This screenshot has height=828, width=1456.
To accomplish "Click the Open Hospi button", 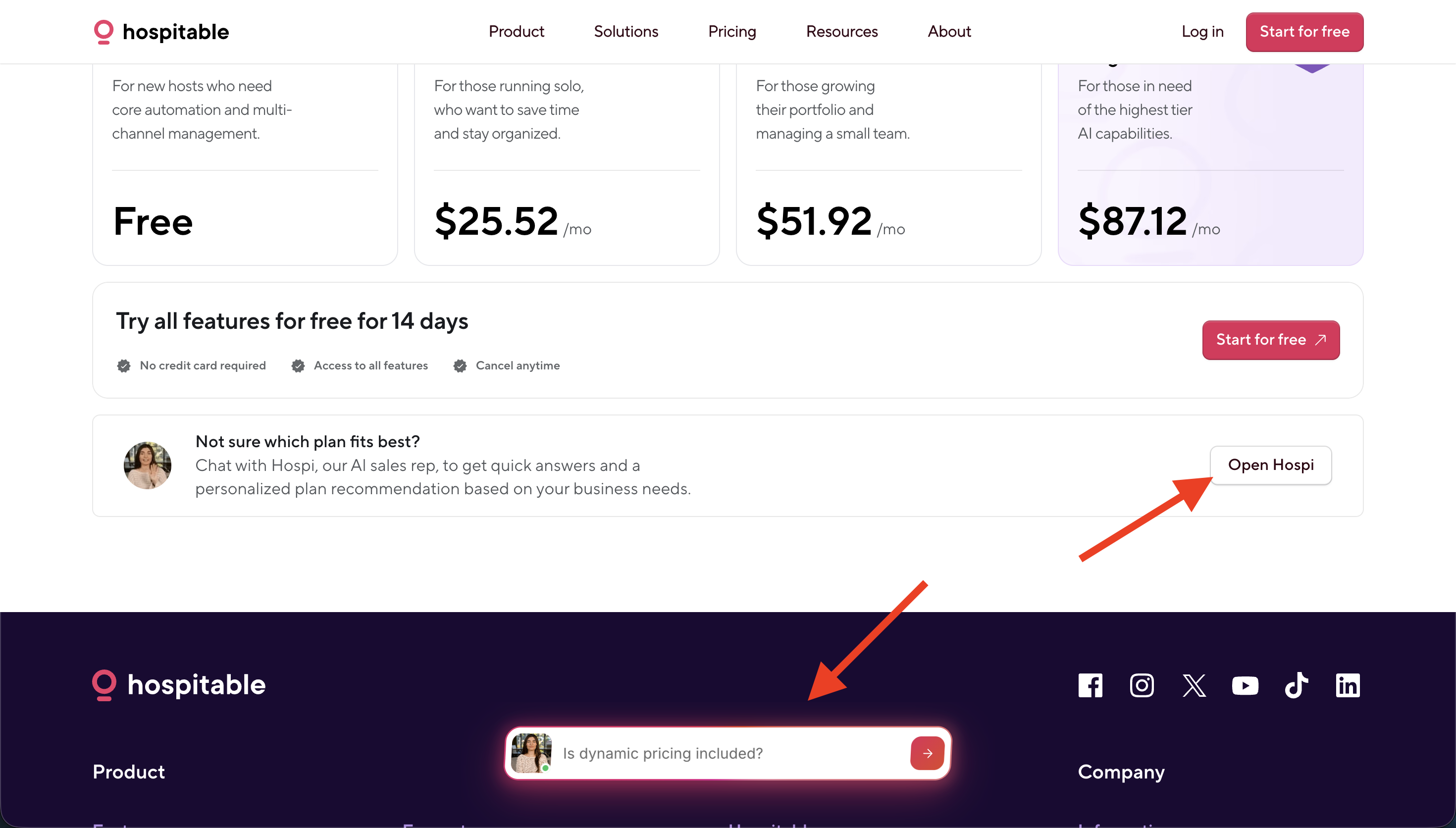I will [x=1271, y=465].
